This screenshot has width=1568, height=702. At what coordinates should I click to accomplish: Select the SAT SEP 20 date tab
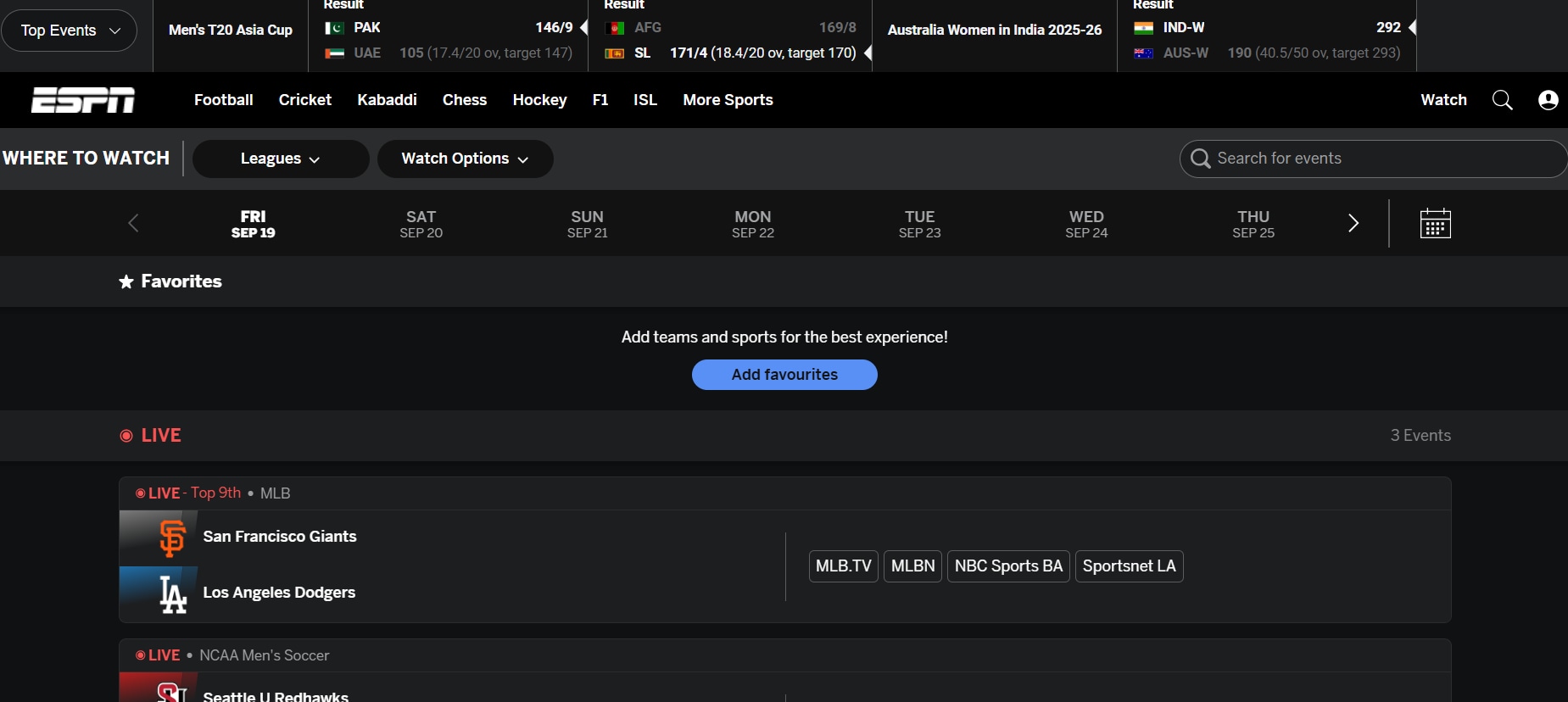pyautogui.click(x=421, y=224)
